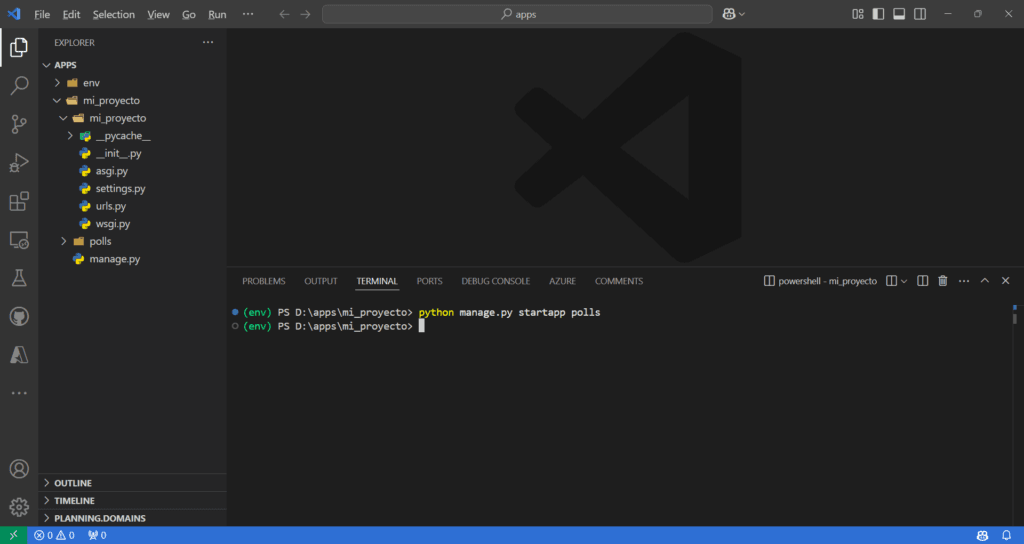Viewport: 1024px width, 544px height.
Task: Open Explorer views and more actions
Action: pos(208,42)
